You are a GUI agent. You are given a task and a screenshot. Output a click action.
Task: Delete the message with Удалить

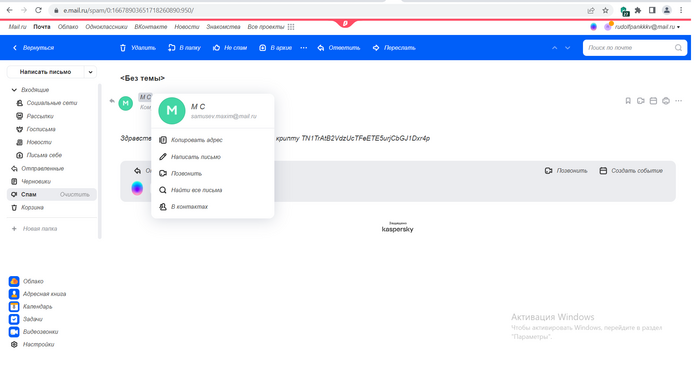[138, 48]
